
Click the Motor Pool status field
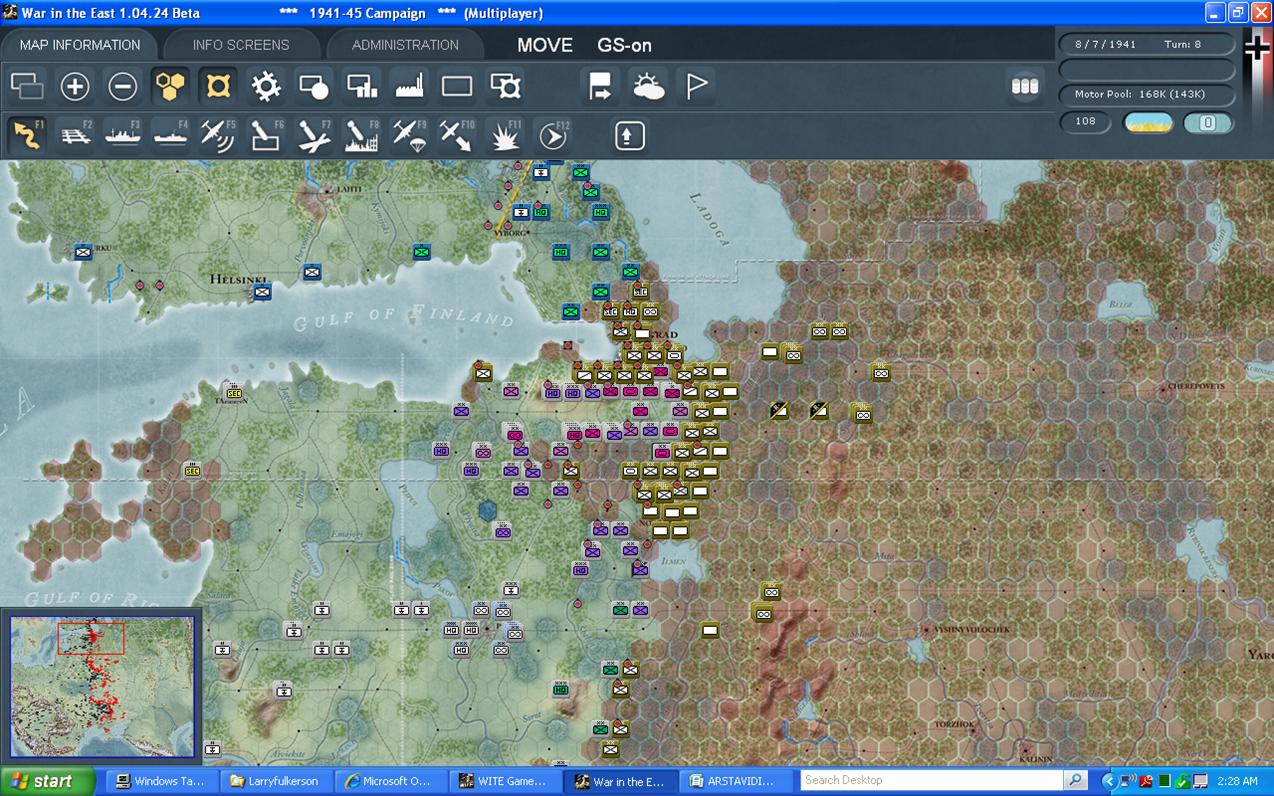[x=1146, y=94]
